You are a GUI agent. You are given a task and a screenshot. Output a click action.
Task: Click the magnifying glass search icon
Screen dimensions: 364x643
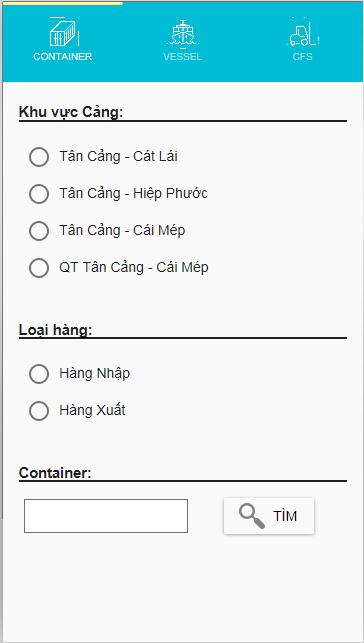click(x=251, y=516)
